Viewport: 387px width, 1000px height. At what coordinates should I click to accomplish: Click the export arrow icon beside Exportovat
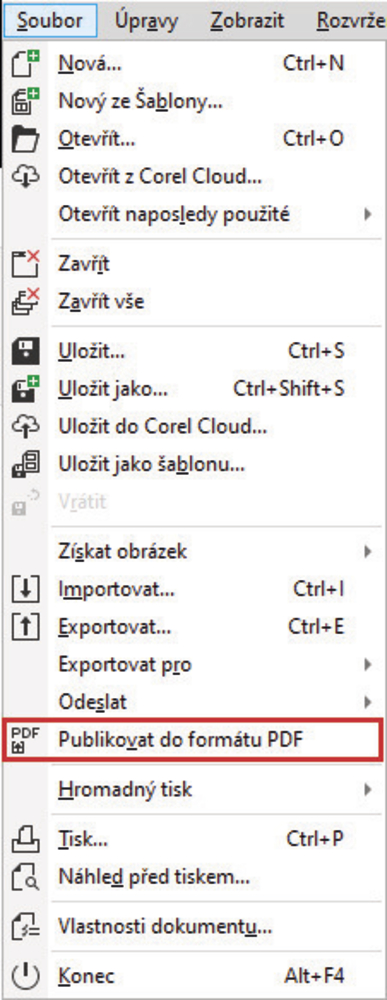(26, 627)
